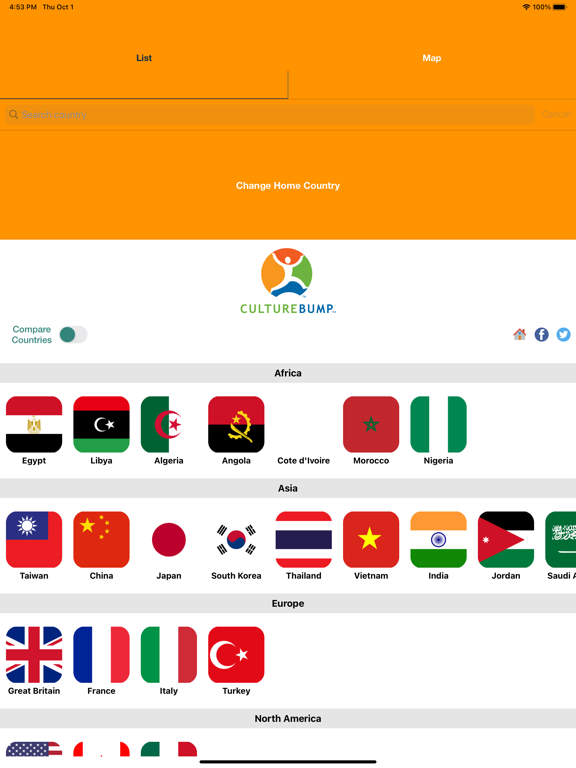This screenshot has width=576, height=768.
Task: Click Change Home Country button
Action: click(288, 186)
